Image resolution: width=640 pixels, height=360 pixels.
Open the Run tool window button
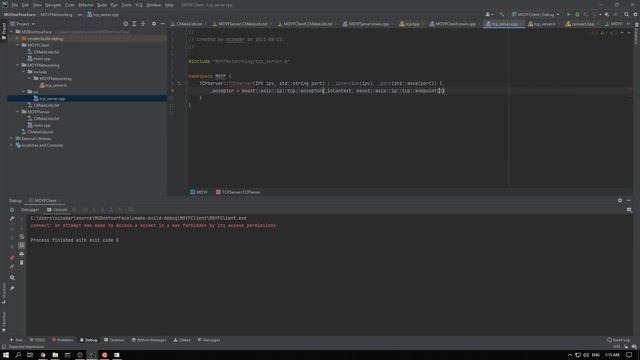16,340
